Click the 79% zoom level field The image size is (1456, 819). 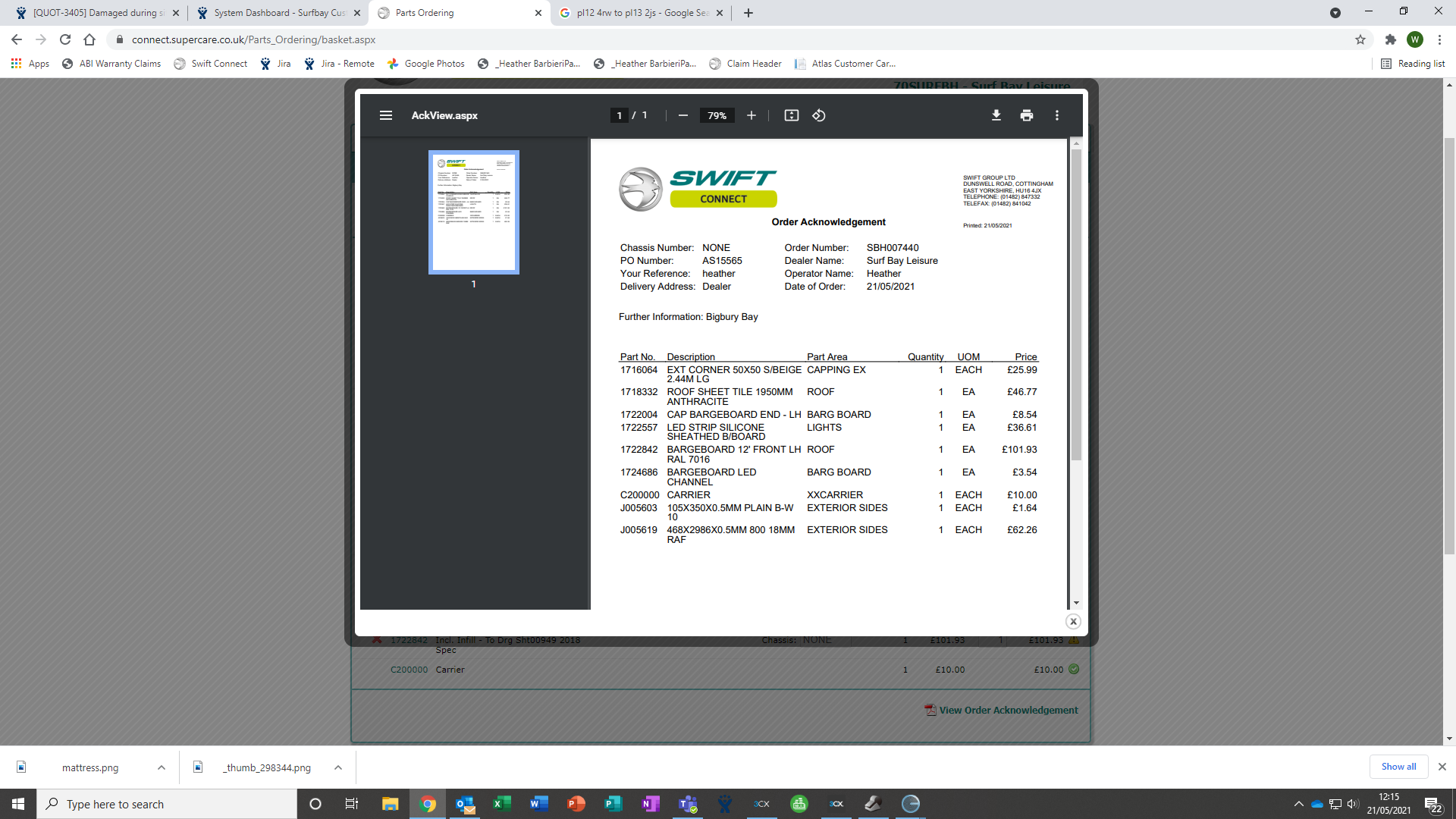coord(717,115)
